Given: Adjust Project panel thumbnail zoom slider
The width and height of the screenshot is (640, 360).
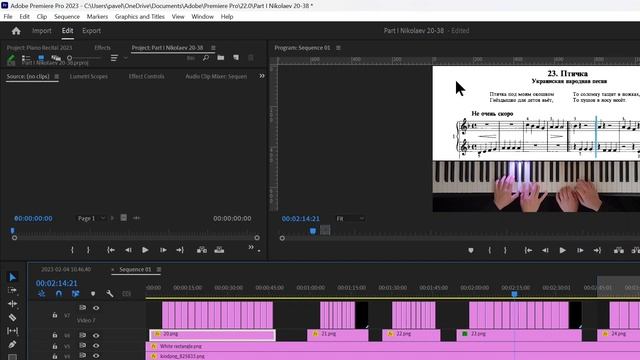Looking at the screenshot, I should [84, 58].
